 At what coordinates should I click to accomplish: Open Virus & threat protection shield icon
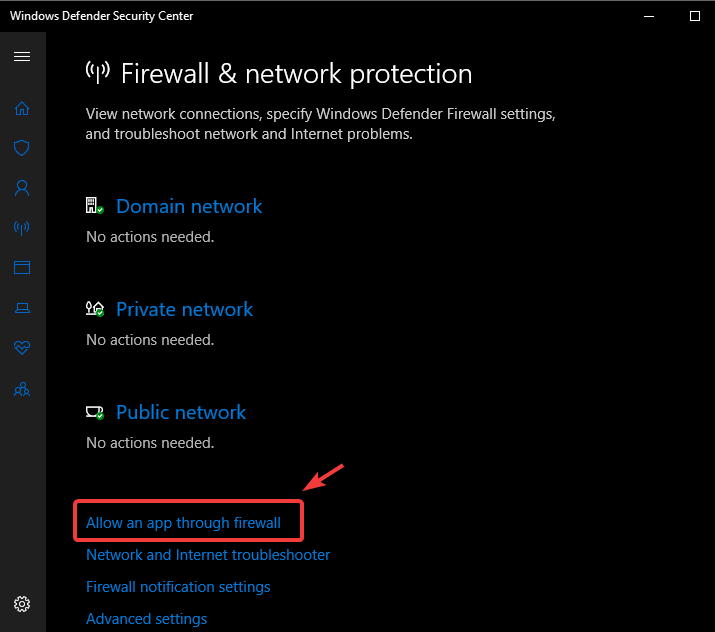22,148
